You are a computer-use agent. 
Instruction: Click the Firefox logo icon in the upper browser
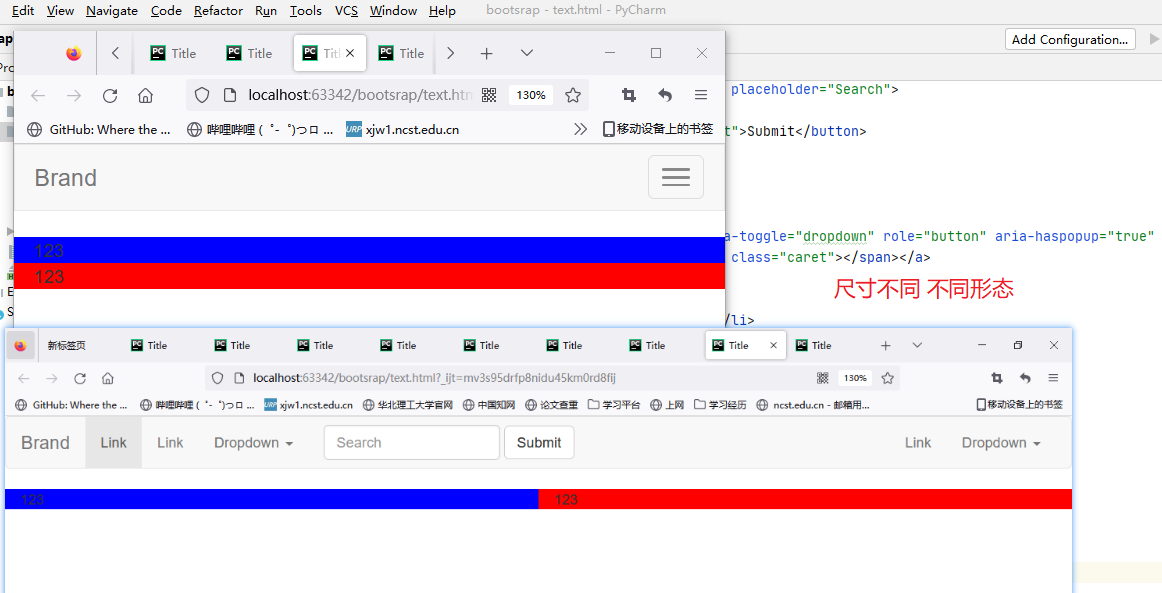click(73, 53)
